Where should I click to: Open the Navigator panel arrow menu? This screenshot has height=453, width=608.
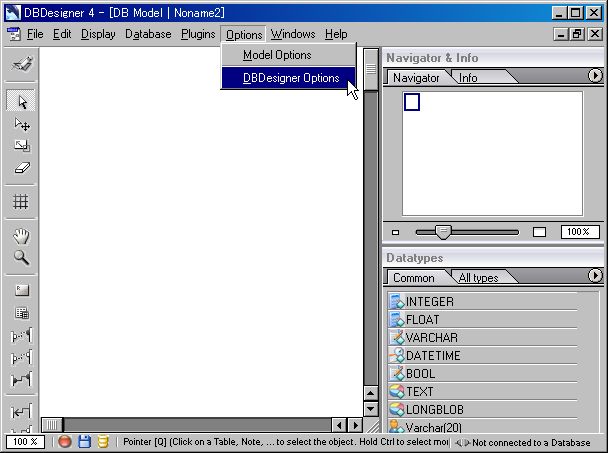tap(595, 75)
